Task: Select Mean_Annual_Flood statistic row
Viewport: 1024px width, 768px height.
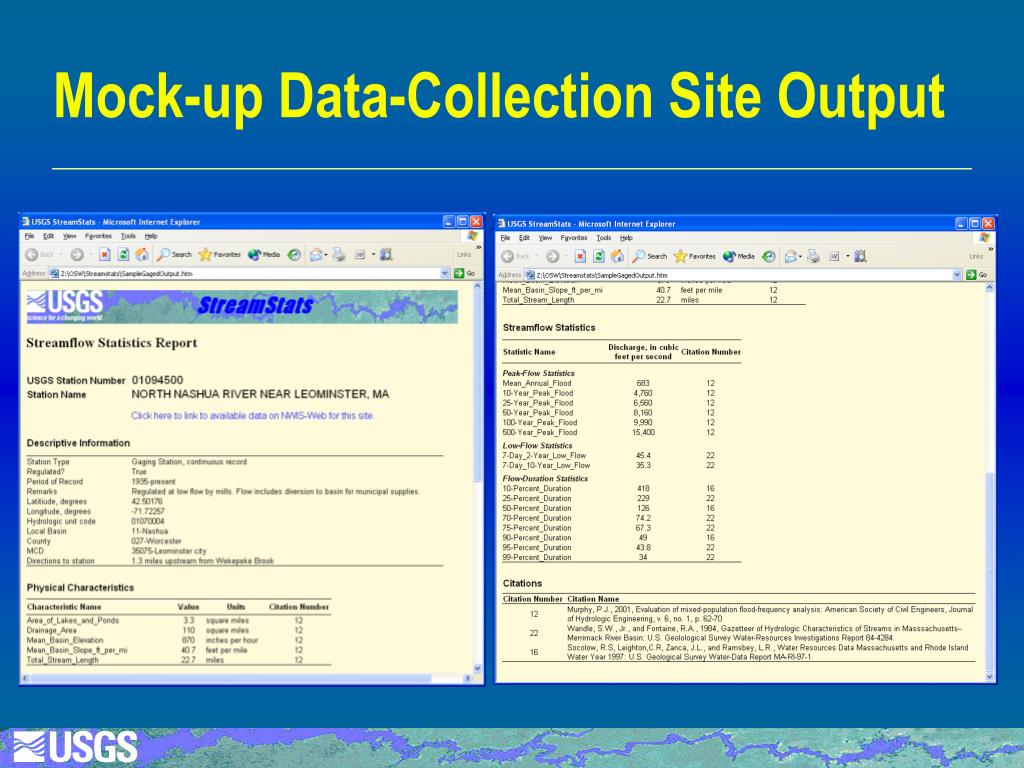Action: [x=621, y=383]
